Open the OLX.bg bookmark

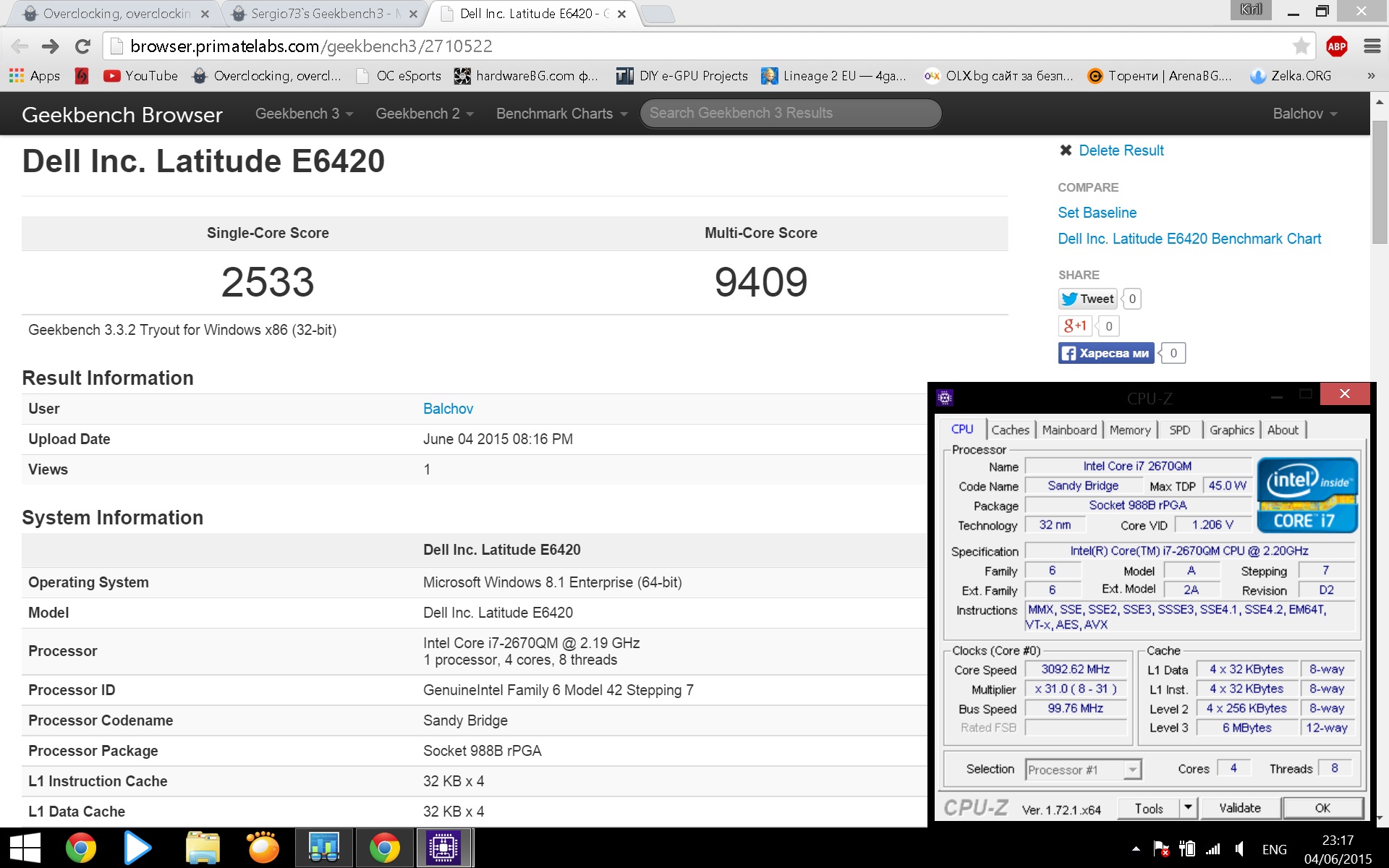click(x=999, y=76)
